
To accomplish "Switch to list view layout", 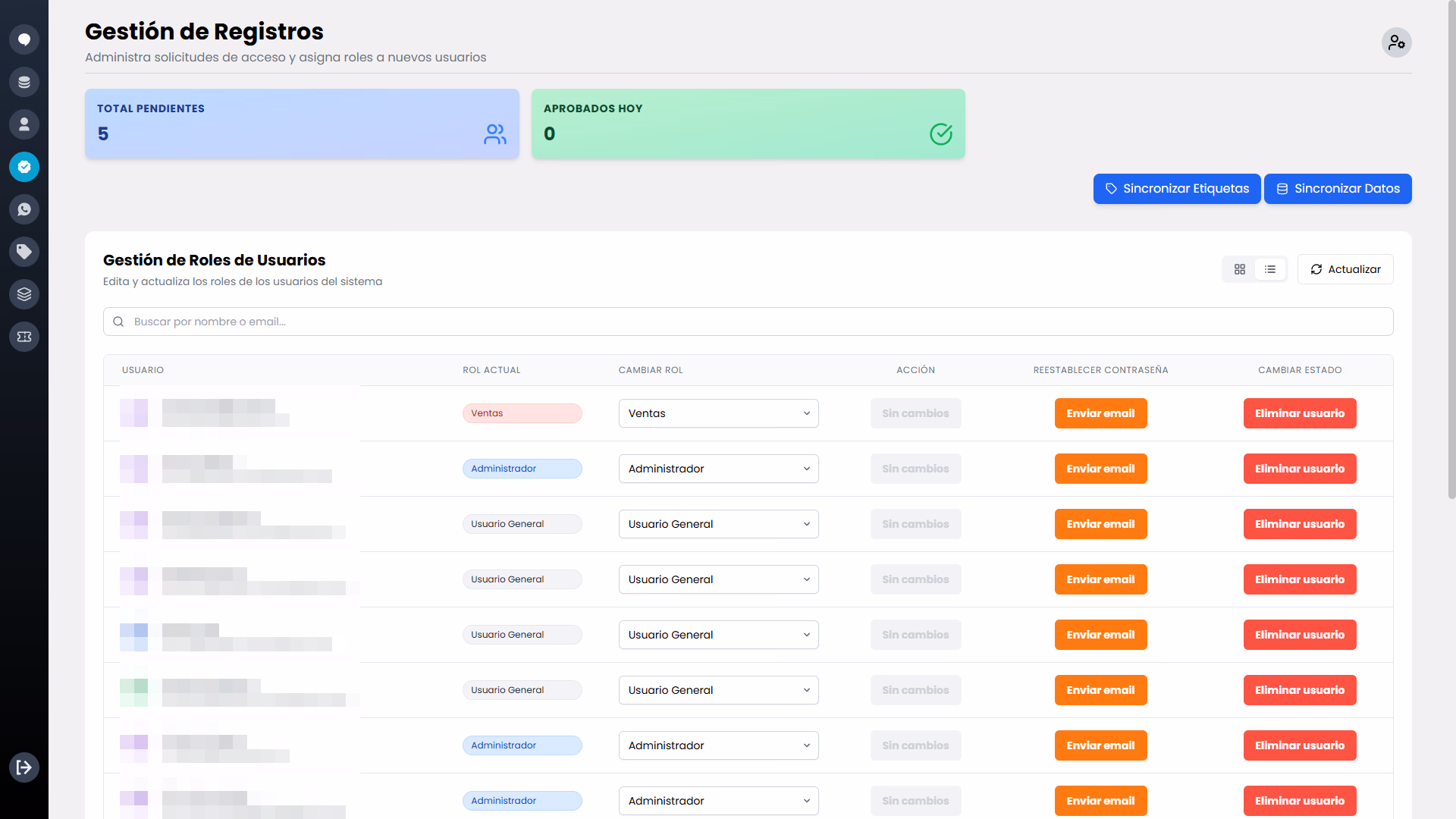I will pyautogui.click(x=1270, y=269).
